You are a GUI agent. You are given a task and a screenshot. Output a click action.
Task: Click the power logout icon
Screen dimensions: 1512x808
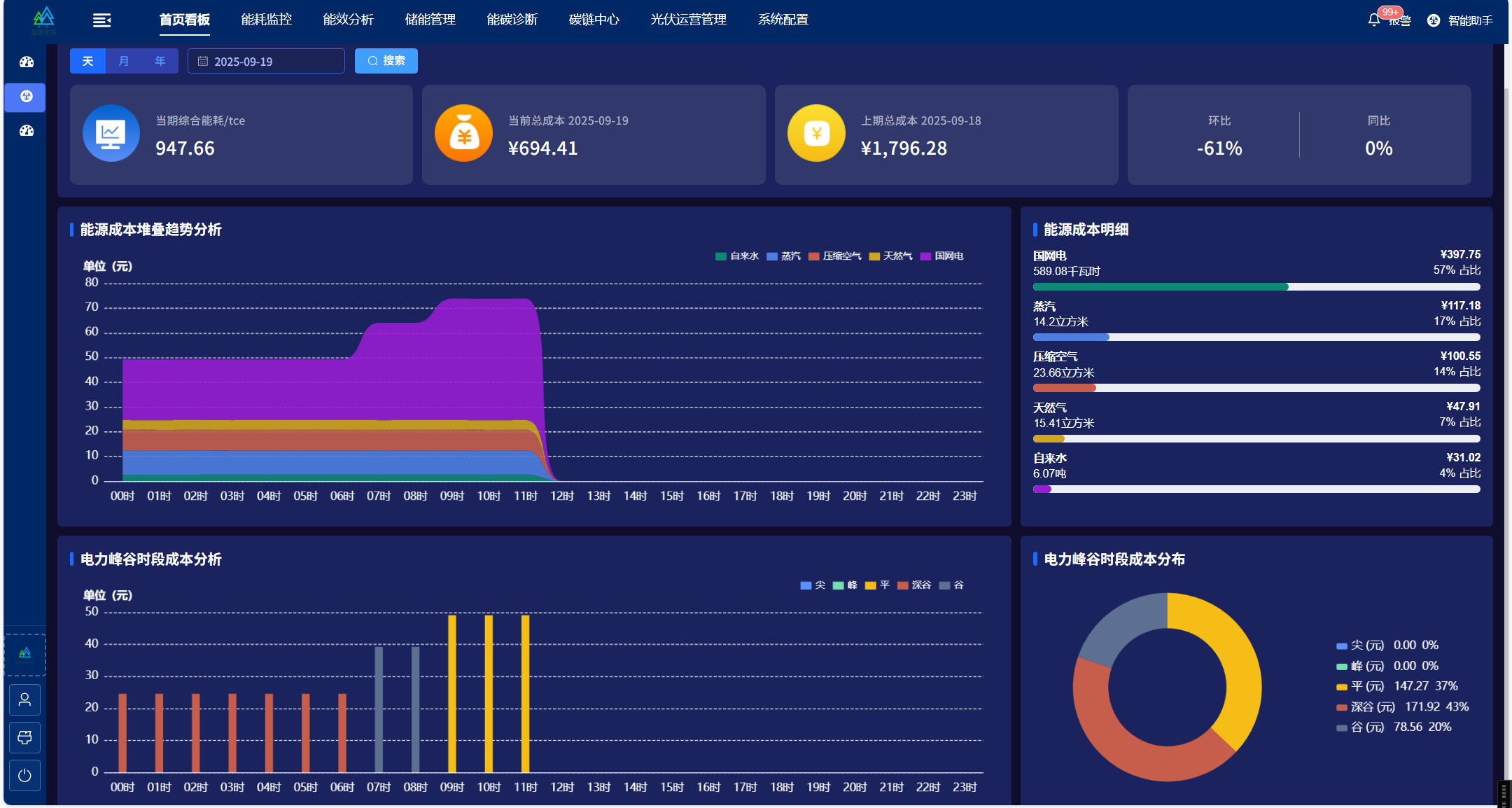point(24,775)
